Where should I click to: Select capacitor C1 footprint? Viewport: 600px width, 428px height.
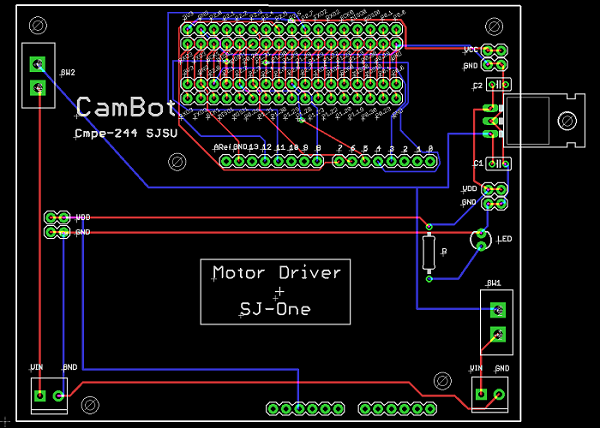[x=499, y=164]
